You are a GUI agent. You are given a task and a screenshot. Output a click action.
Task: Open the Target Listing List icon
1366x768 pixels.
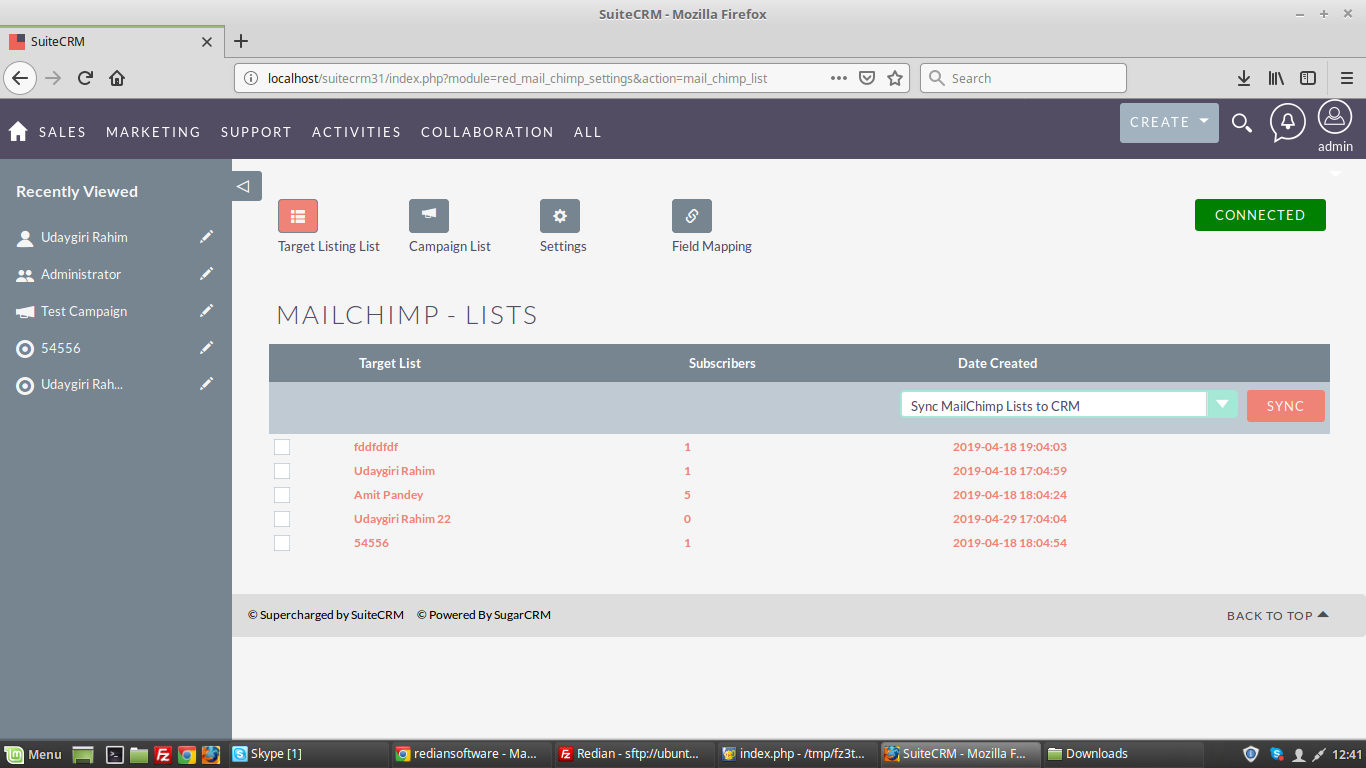tap(298, 216)
